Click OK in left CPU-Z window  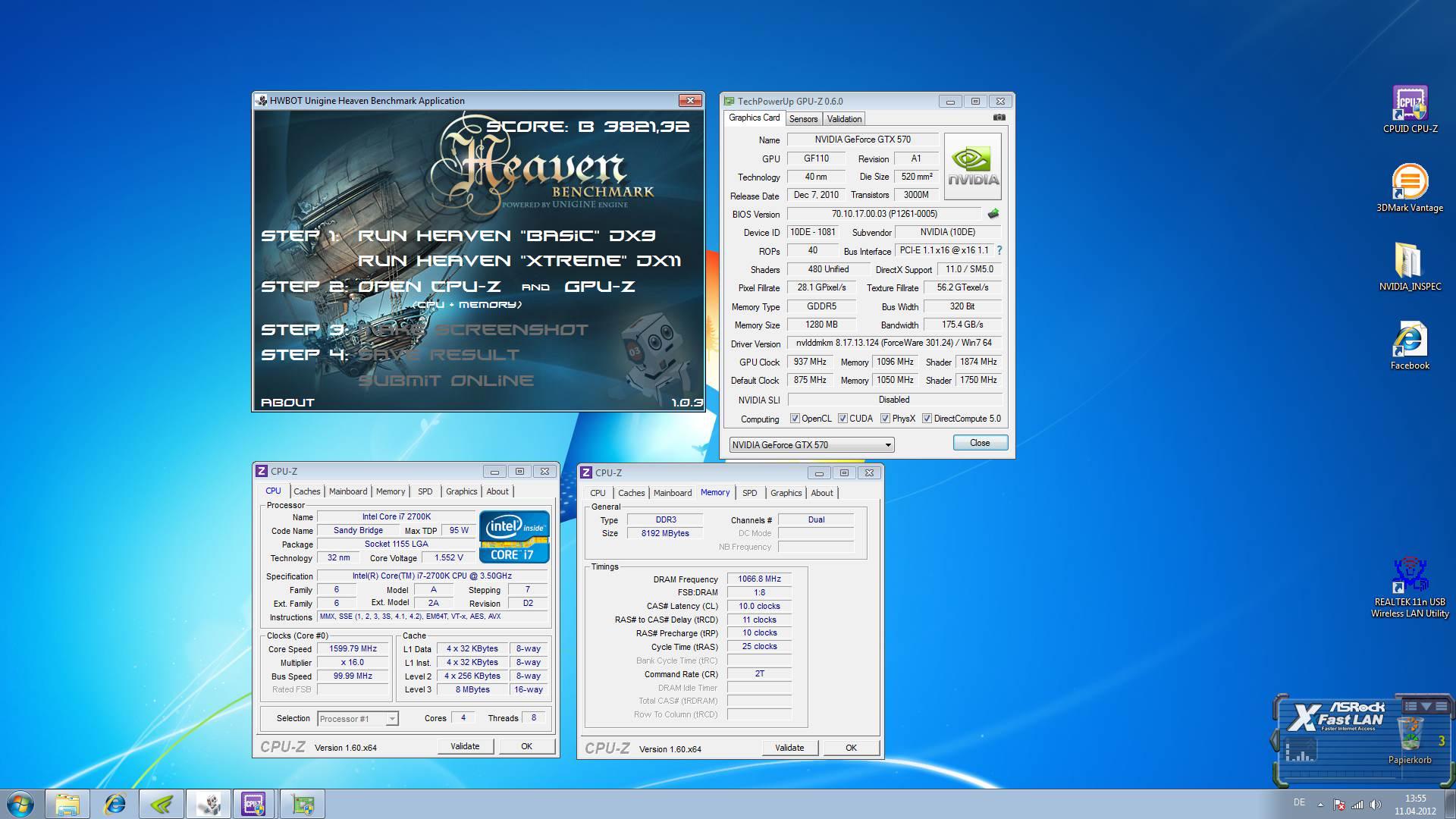click(x=526, y=746)
